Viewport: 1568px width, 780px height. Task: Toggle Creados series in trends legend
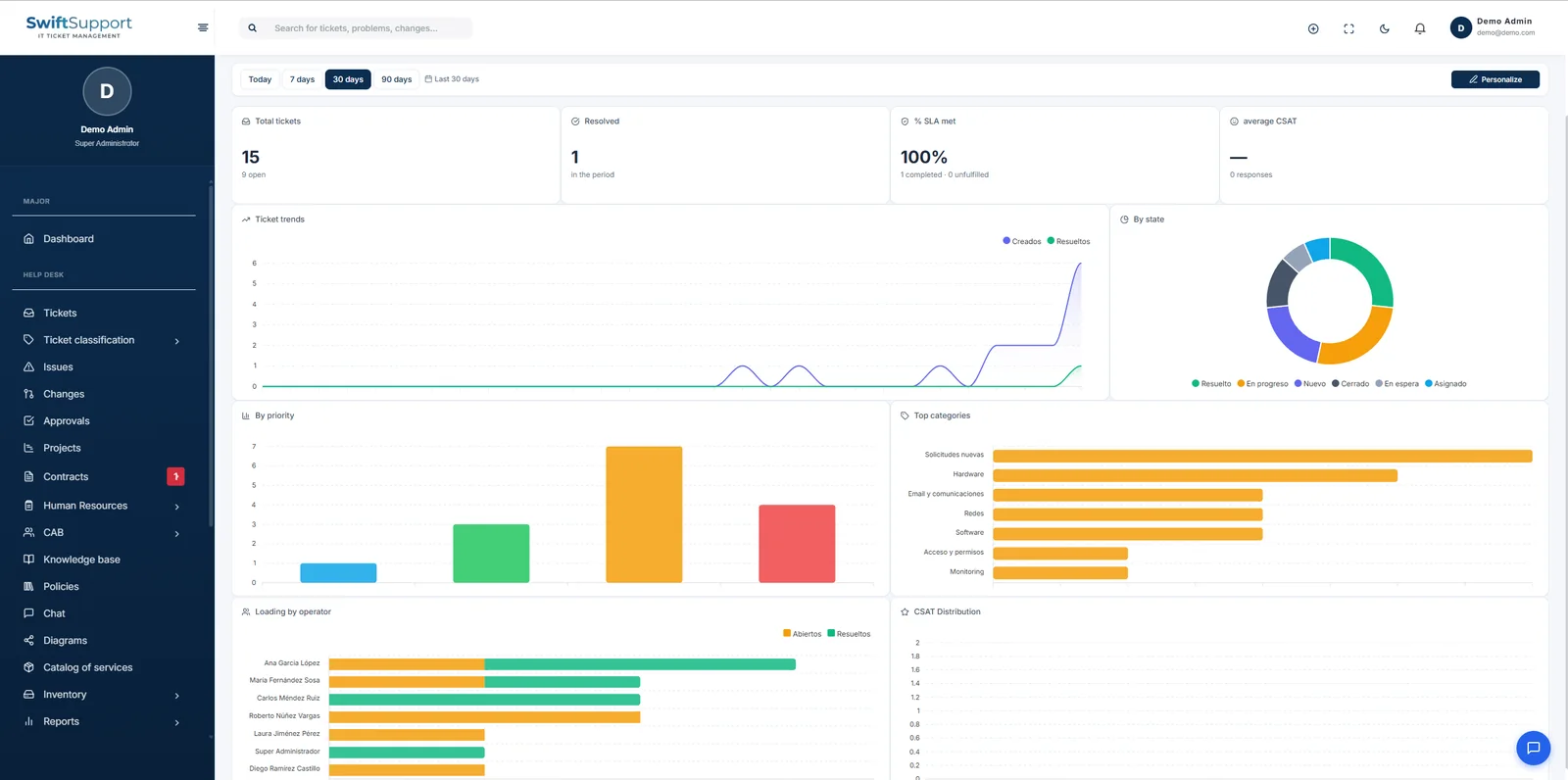(1022, 241)
